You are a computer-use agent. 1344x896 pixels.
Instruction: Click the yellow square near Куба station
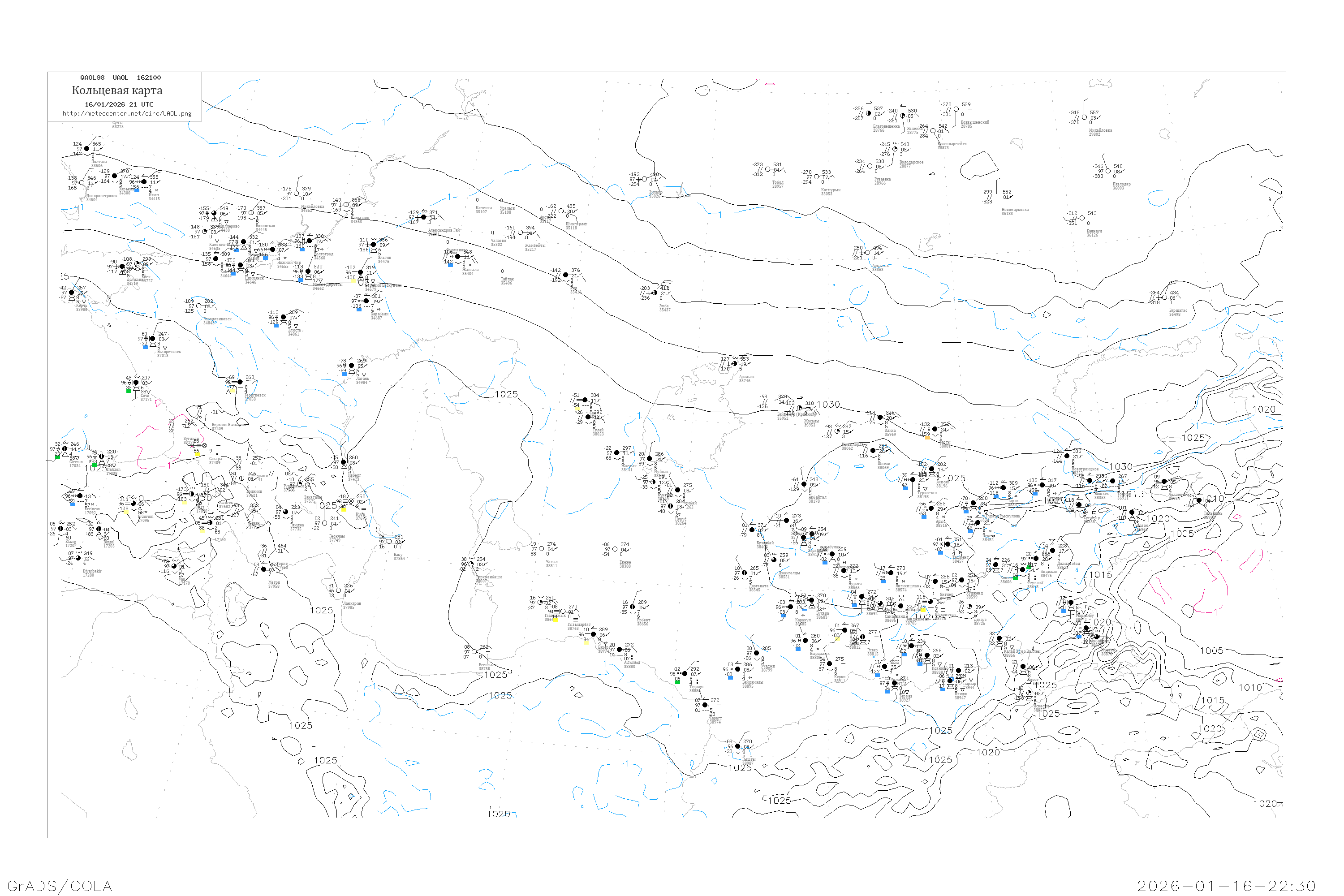tap(344, 509)
